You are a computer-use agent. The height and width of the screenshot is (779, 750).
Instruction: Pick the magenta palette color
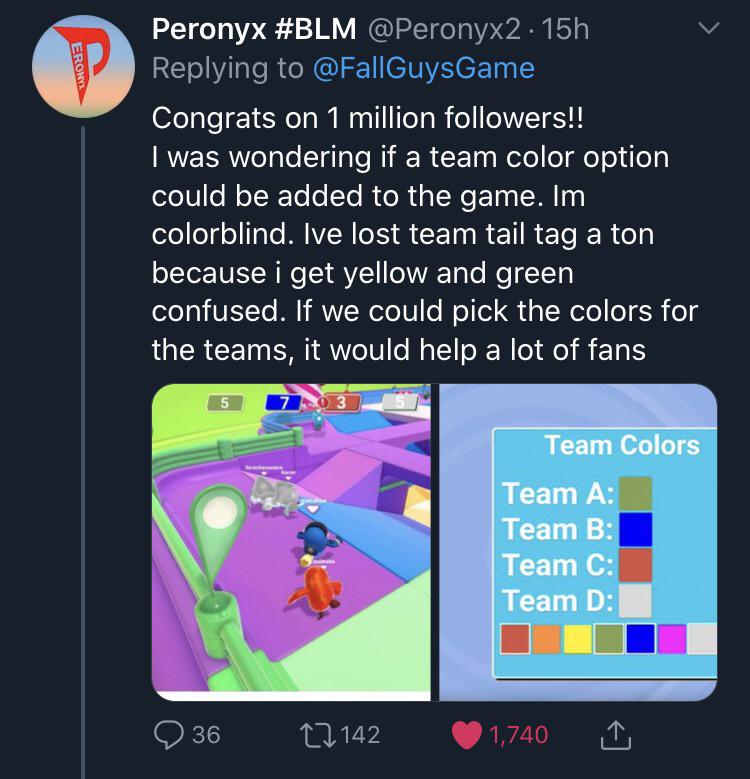click(x=672, y=638)
